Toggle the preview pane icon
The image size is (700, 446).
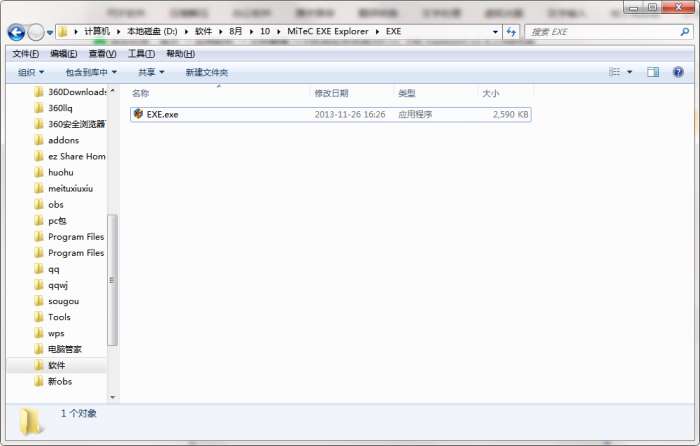tap(653, 72)
